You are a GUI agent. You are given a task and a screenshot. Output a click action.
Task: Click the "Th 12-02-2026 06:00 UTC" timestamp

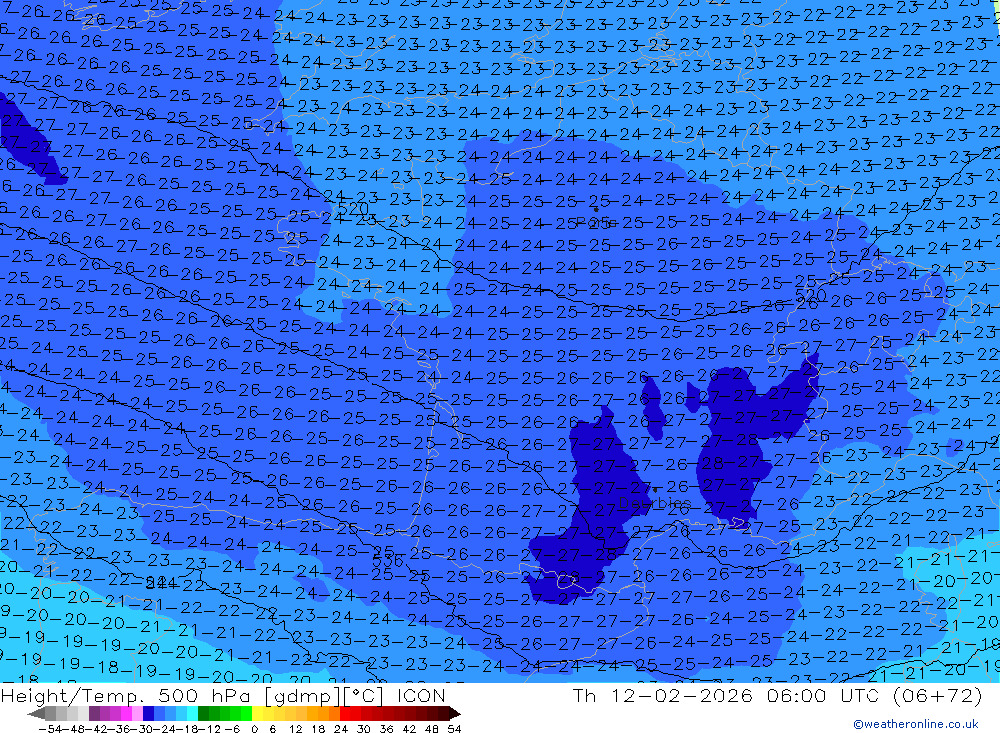(x=726, y=695)
